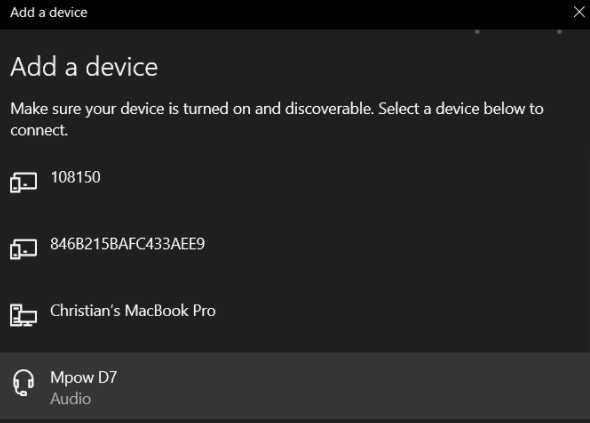This screenshot has height=423, width=590.
Task: Click the computer icon for Christian's MacBook Pro
Action: tap(23, 315)
